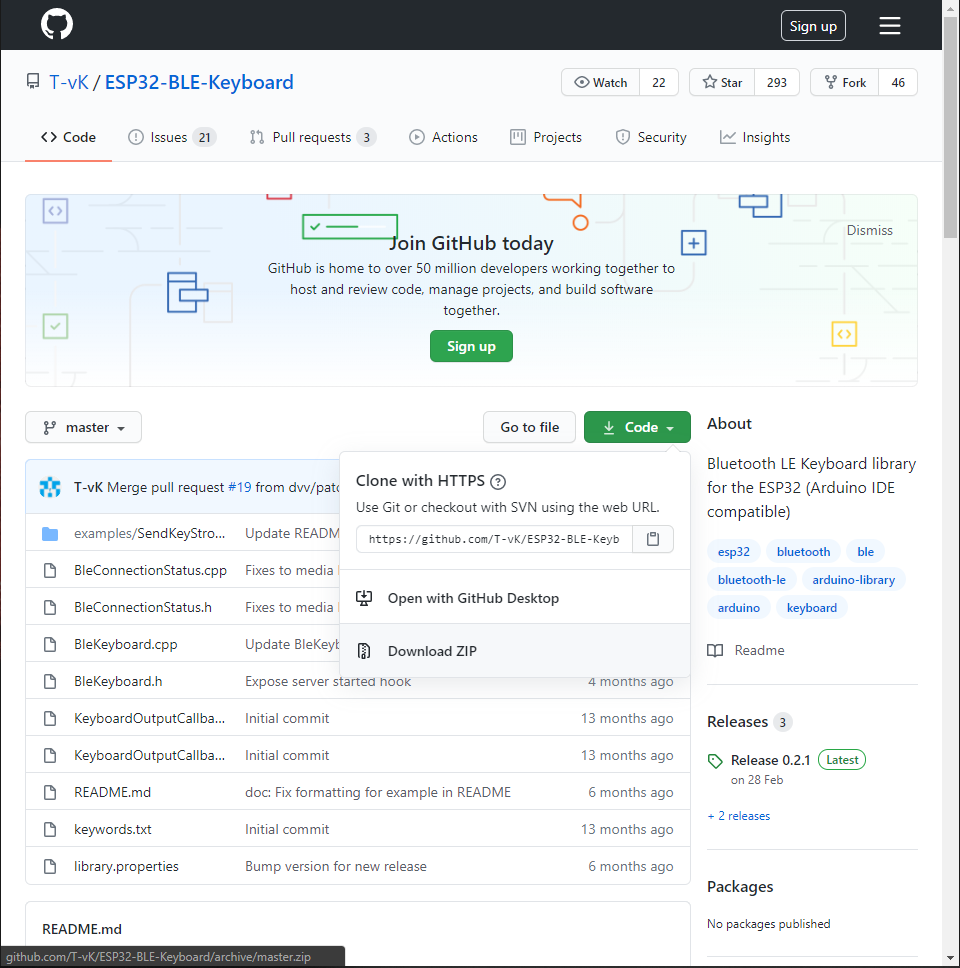Open the forks count 46
The image size is (960, 968).
coord(898,82)
